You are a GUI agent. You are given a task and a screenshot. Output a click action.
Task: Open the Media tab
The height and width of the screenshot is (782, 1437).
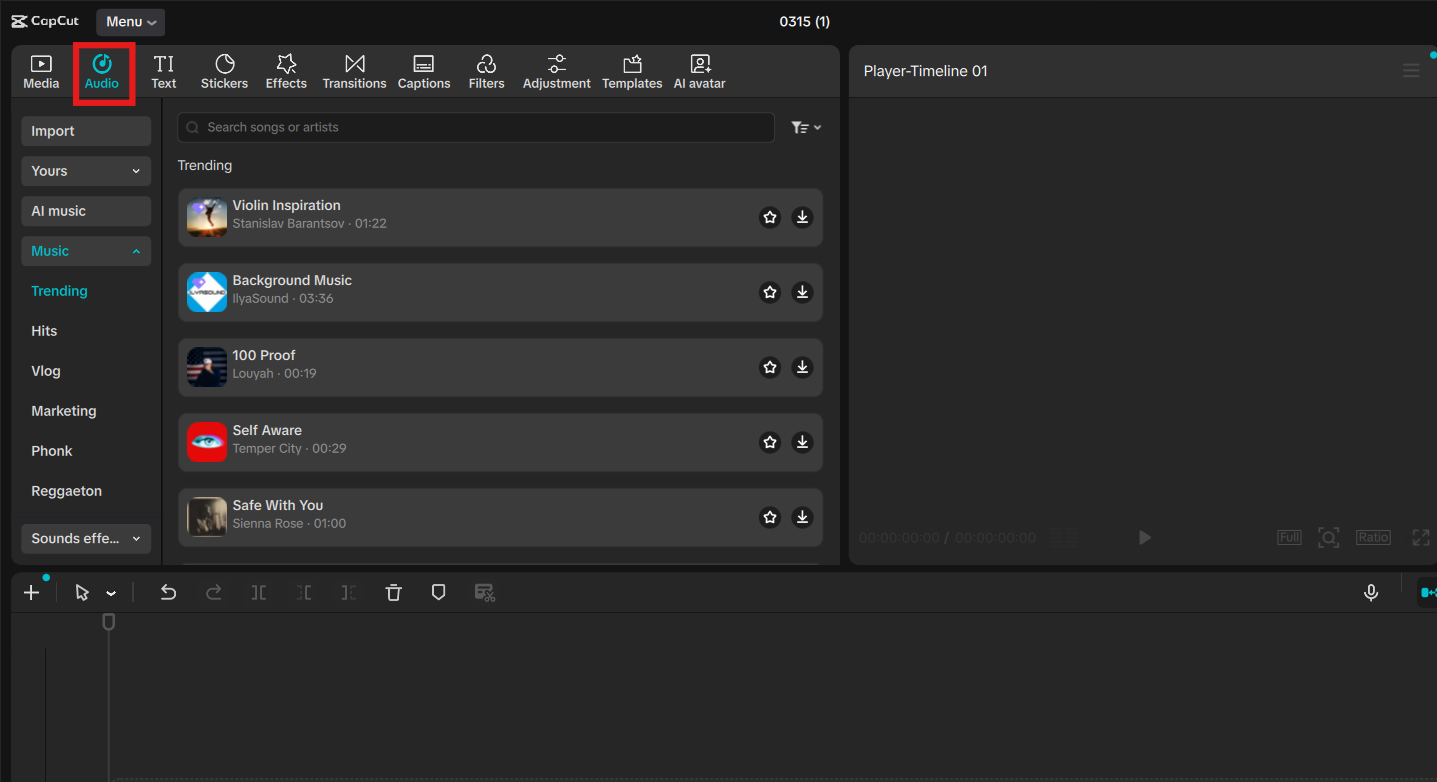point(41,72)
